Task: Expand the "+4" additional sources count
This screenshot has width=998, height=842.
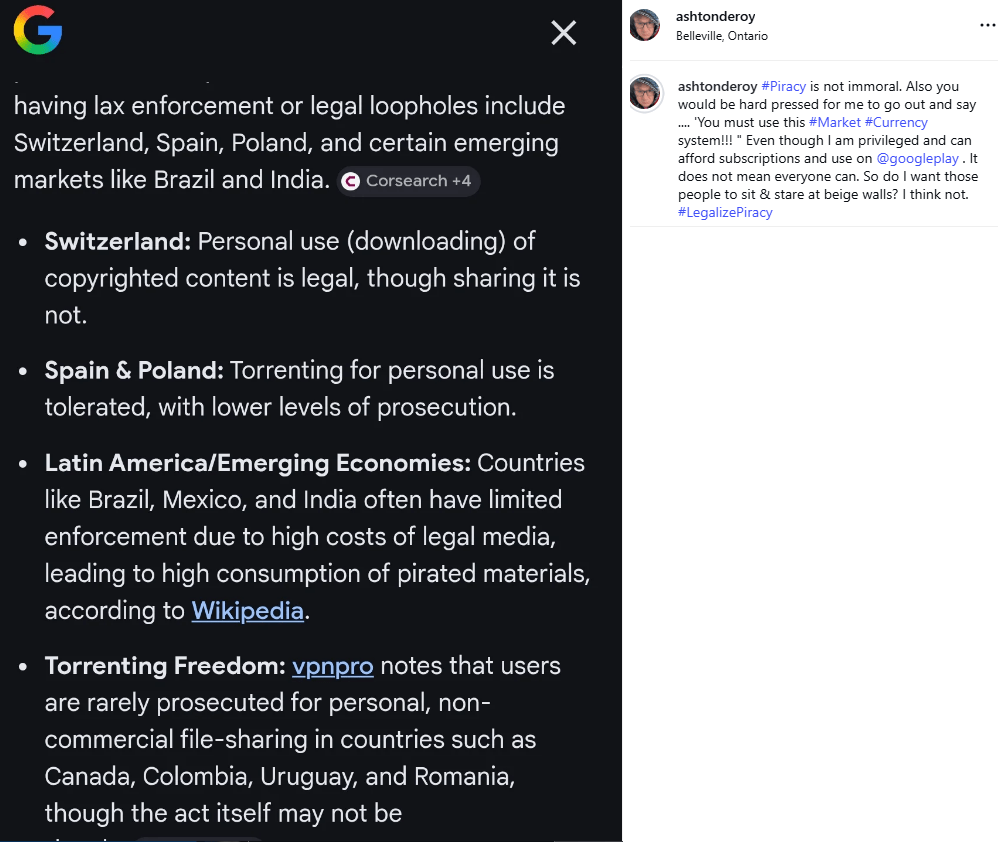Action: [461, 181]
